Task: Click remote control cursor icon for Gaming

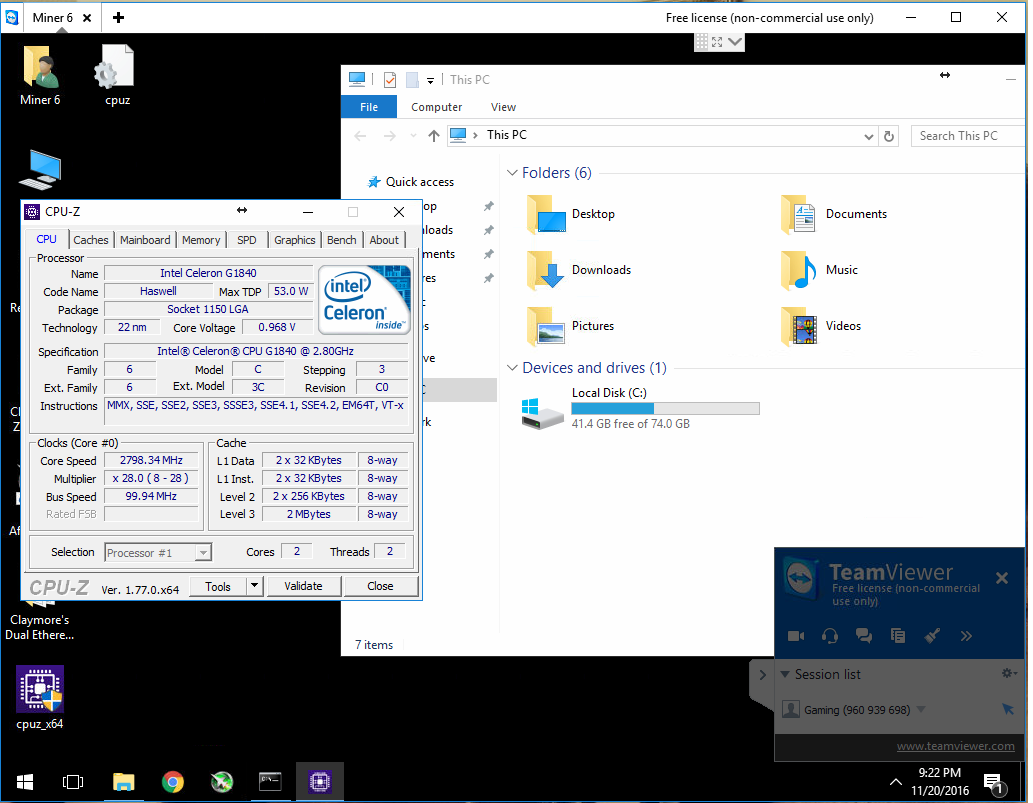Action: click(1008, 709)
